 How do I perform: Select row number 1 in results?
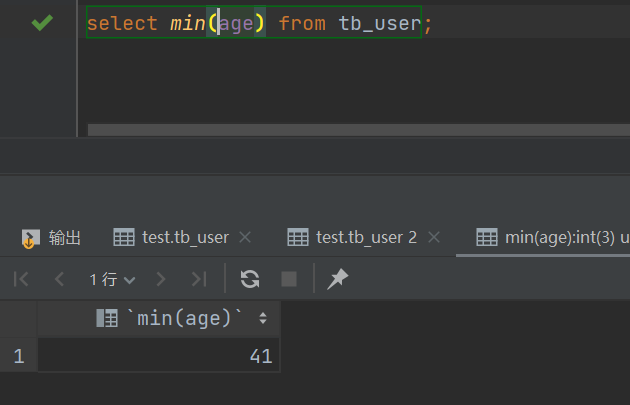pos(18,356)
